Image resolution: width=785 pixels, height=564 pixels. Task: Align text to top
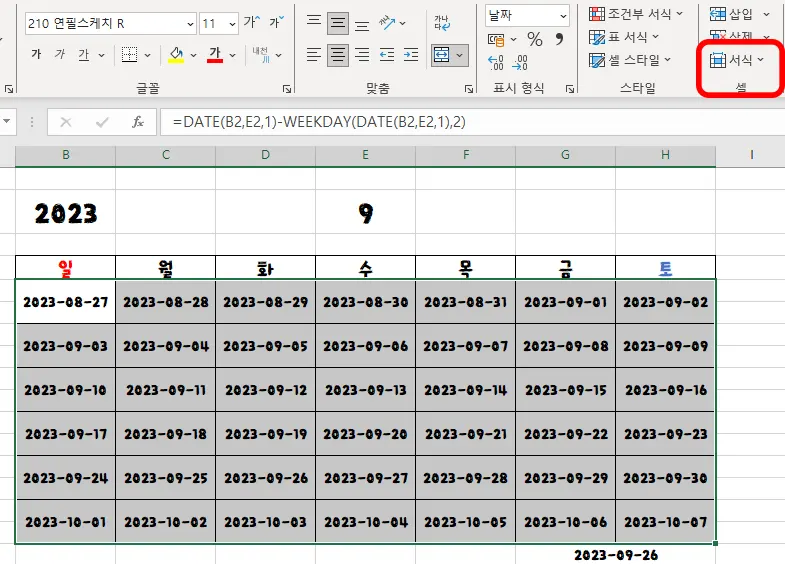pos(314,23)
